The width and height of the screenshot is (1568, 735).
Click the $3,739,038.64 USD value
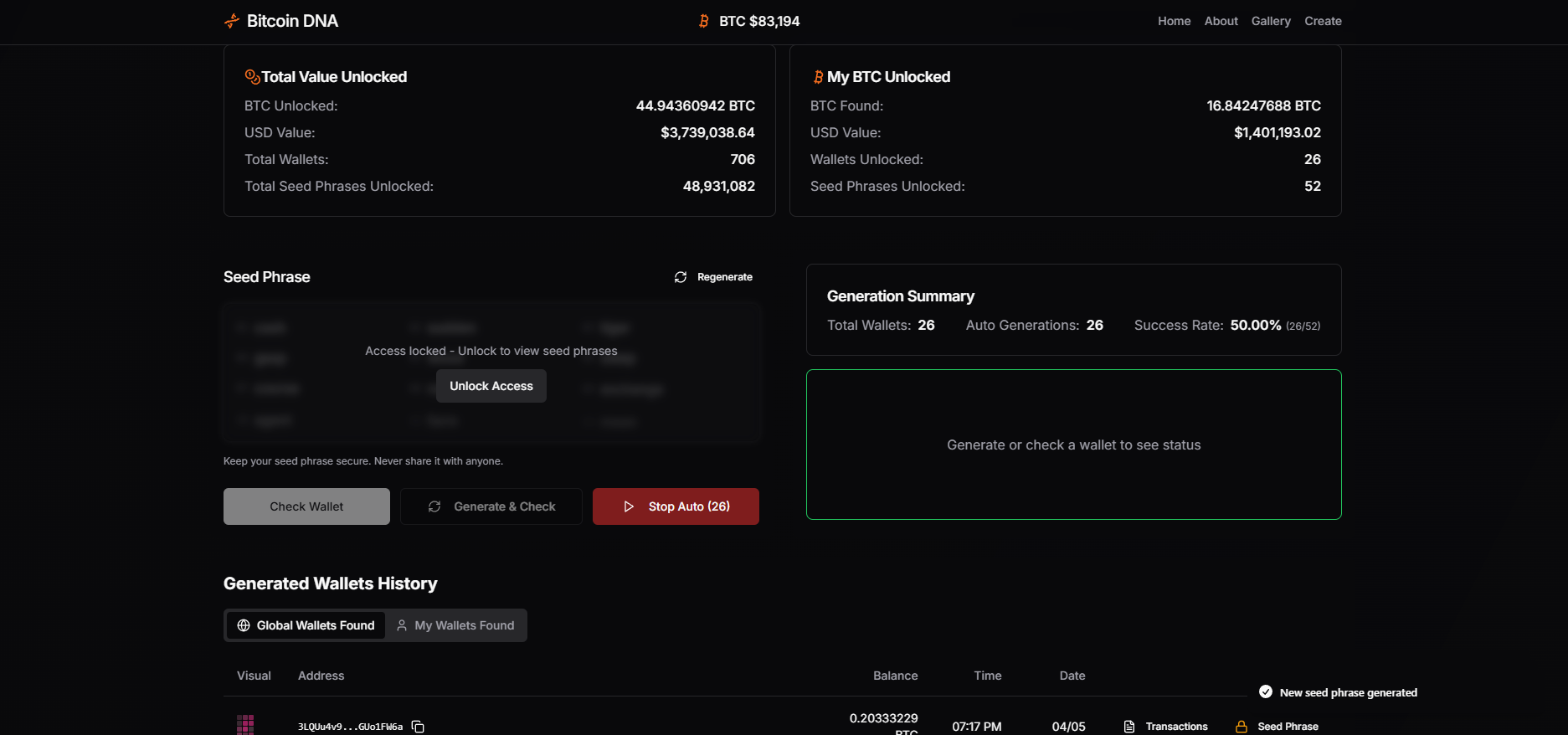pos(707,132)
